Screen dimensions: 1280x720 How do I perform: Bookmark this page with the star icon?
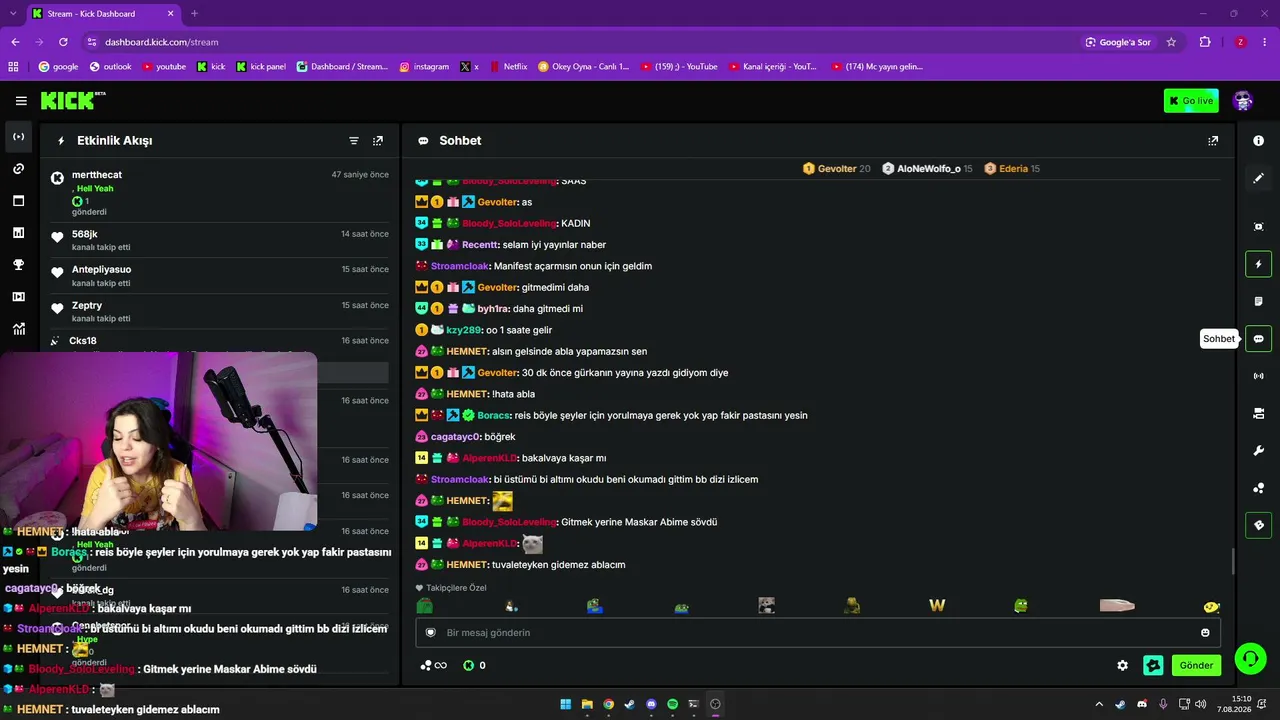pos(1171,42)
